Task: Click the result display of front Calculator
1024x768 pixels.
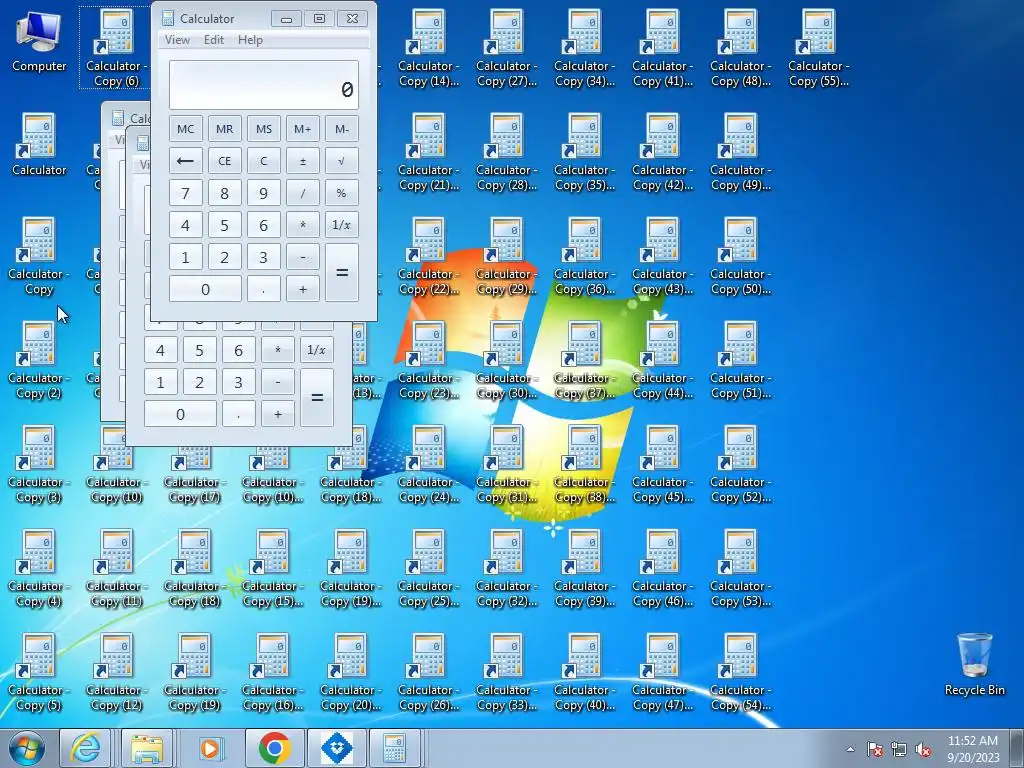Action: (x=264, y=85)
